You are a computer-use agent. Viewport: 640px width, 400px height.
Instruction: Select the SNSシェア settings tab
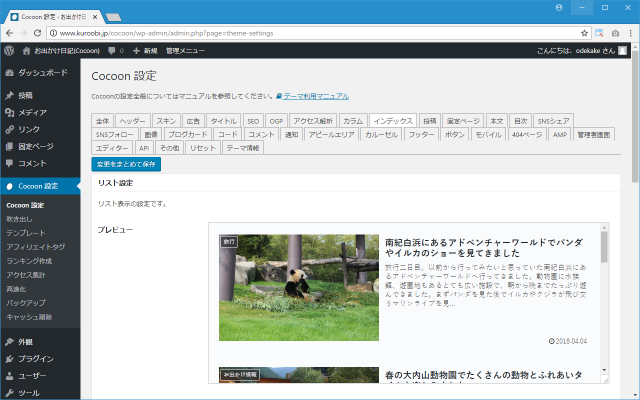click(x=554, y=120)
